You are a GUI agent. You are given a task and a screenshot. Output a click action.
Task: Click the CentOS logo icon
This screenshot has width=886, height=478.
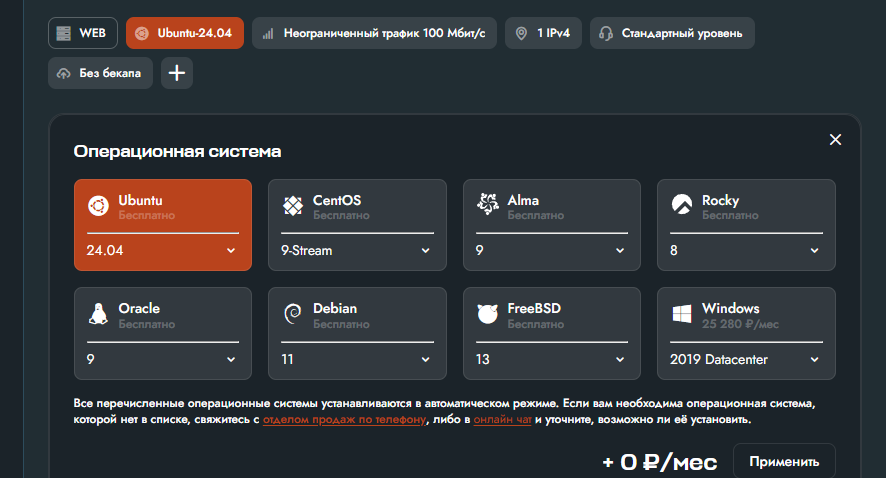tap(293, 206)
